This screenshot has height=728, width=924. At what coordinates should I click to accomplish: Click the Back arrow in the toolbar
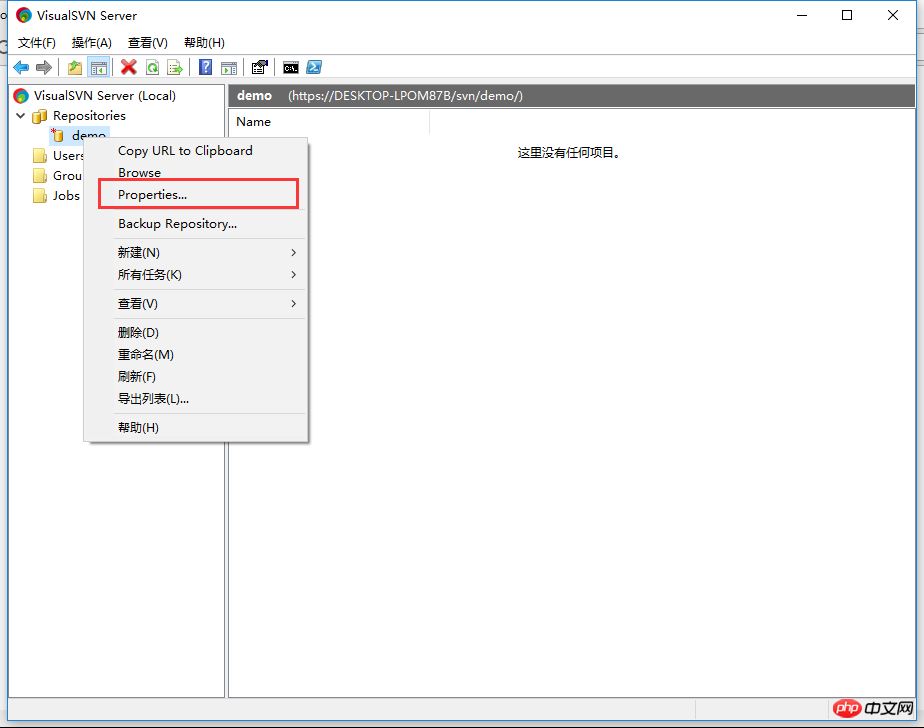click(x=21, y=68)
